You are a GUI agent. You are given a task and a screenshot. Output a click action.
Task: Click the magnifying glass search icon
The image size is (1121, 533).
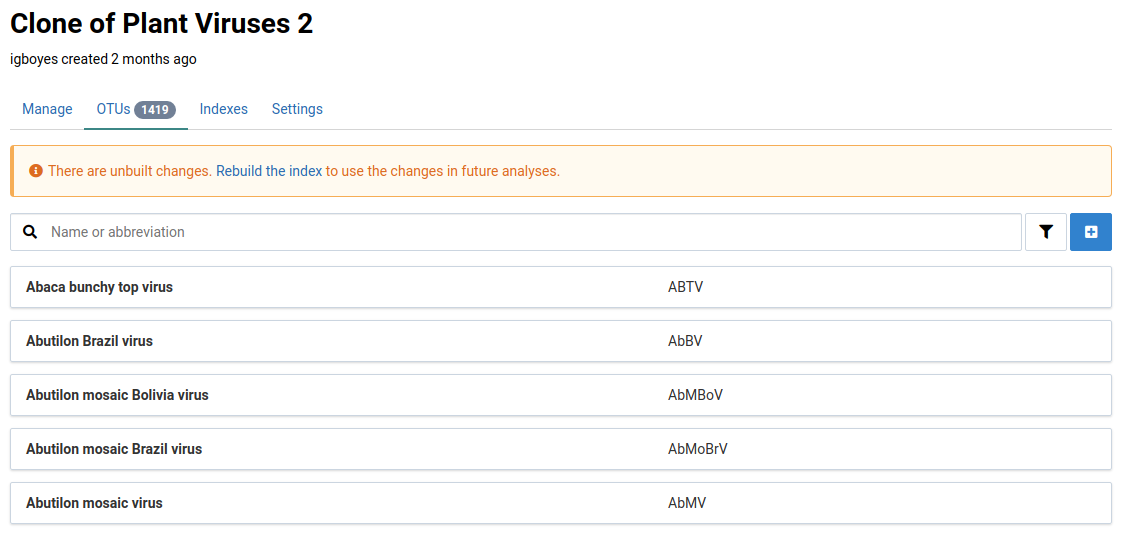(31, 232)
